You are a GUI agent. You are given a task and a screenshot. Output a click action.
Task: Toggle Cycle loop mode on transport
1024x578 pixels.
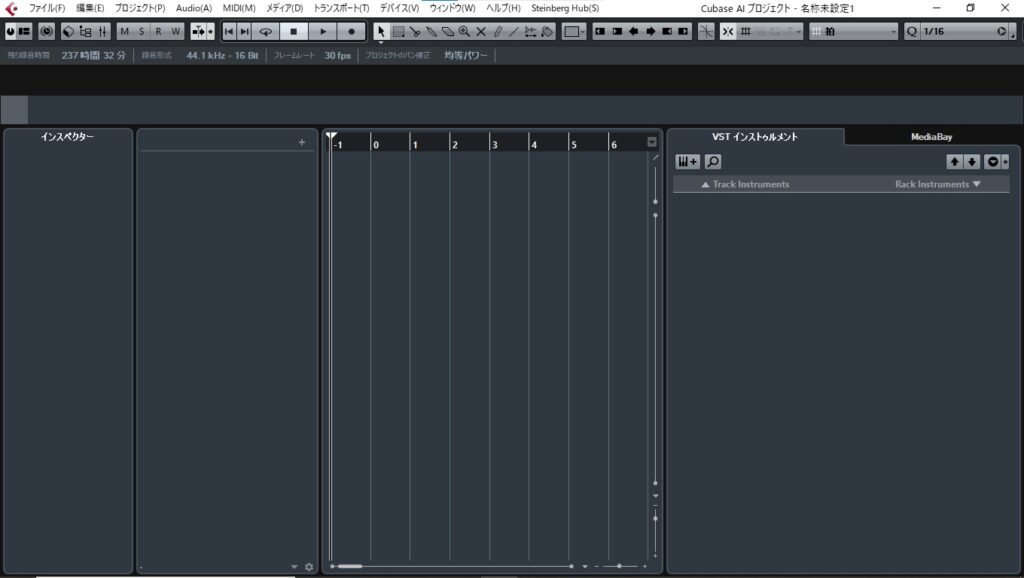click(x=265, y=31)
